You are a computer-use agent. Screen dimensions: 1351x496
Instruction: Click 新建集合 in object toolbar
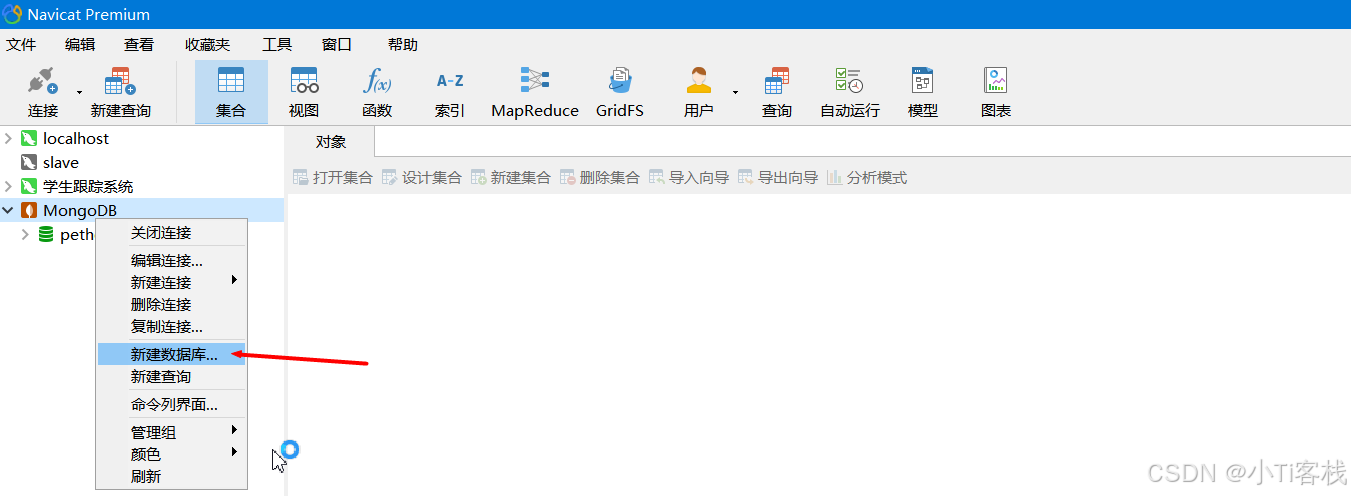510,178
